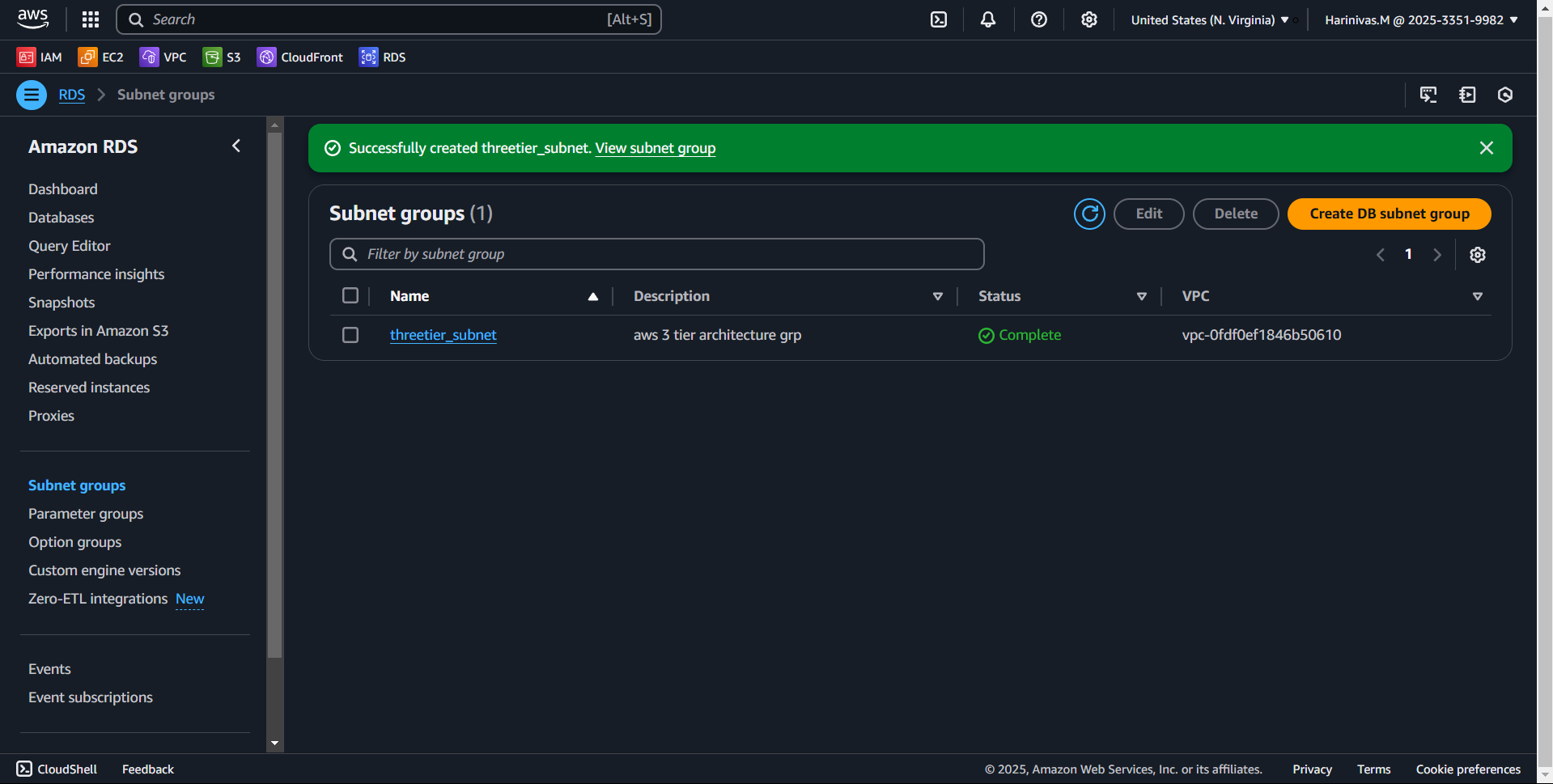
Task: Open the RDS shortcut in favorites bar
Action: 383,57
